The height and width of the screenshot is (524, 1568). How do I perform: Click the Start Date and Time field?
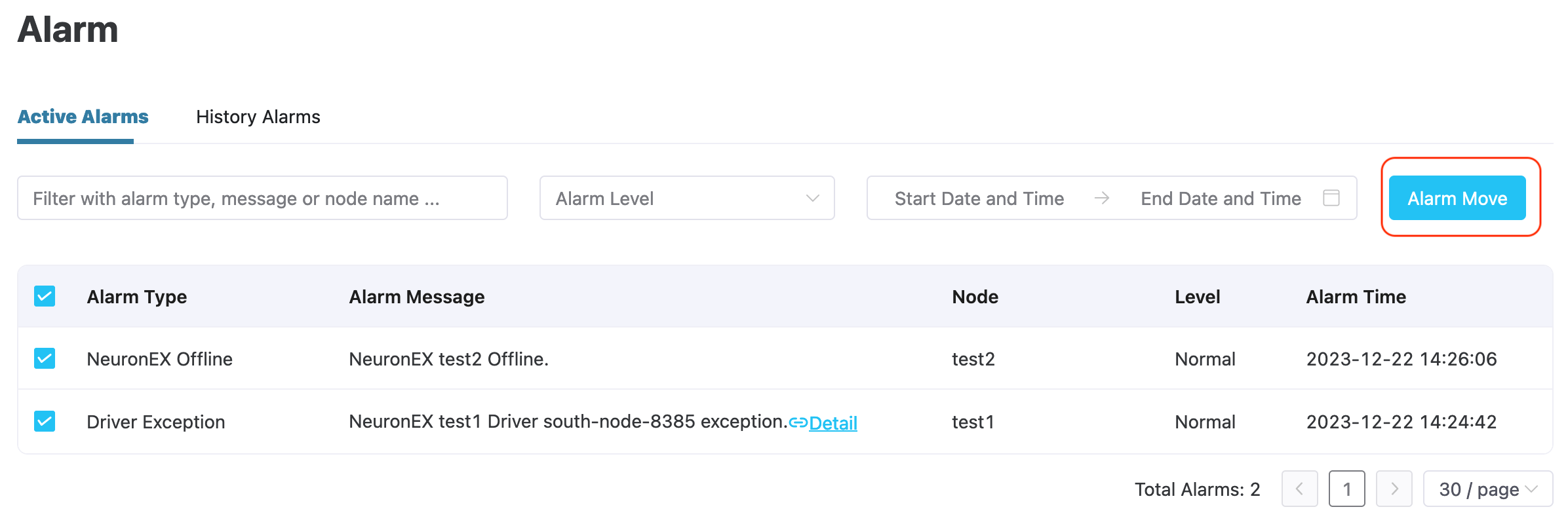point(979,198)
